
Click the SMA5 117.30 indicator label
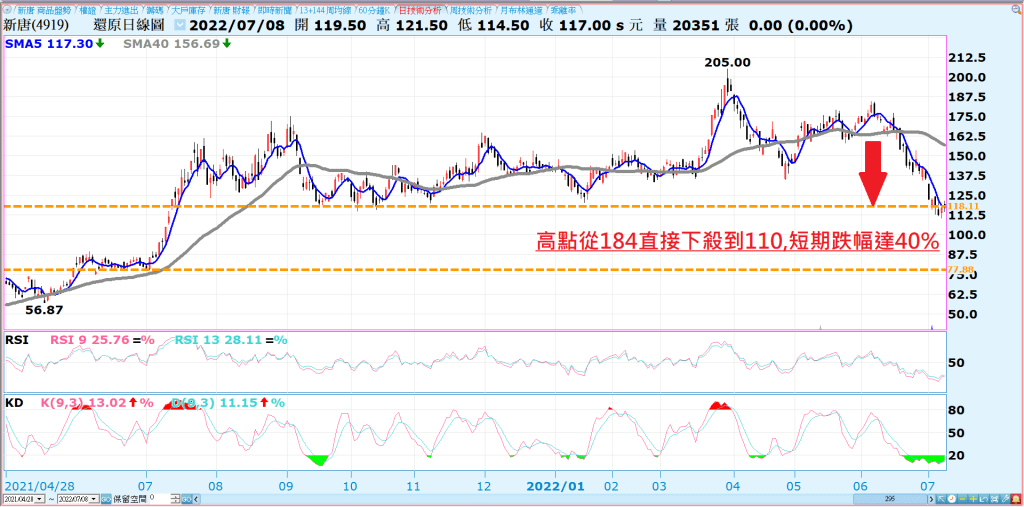(x=54, y=44)
